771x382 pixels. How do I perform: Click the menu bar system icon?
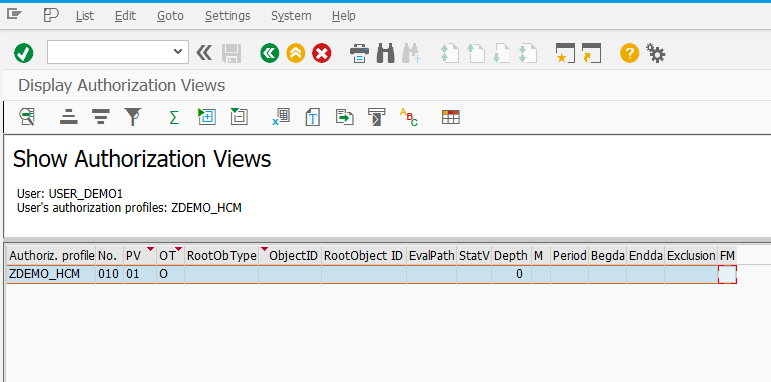pyautogui.click(x=14, y=14)
